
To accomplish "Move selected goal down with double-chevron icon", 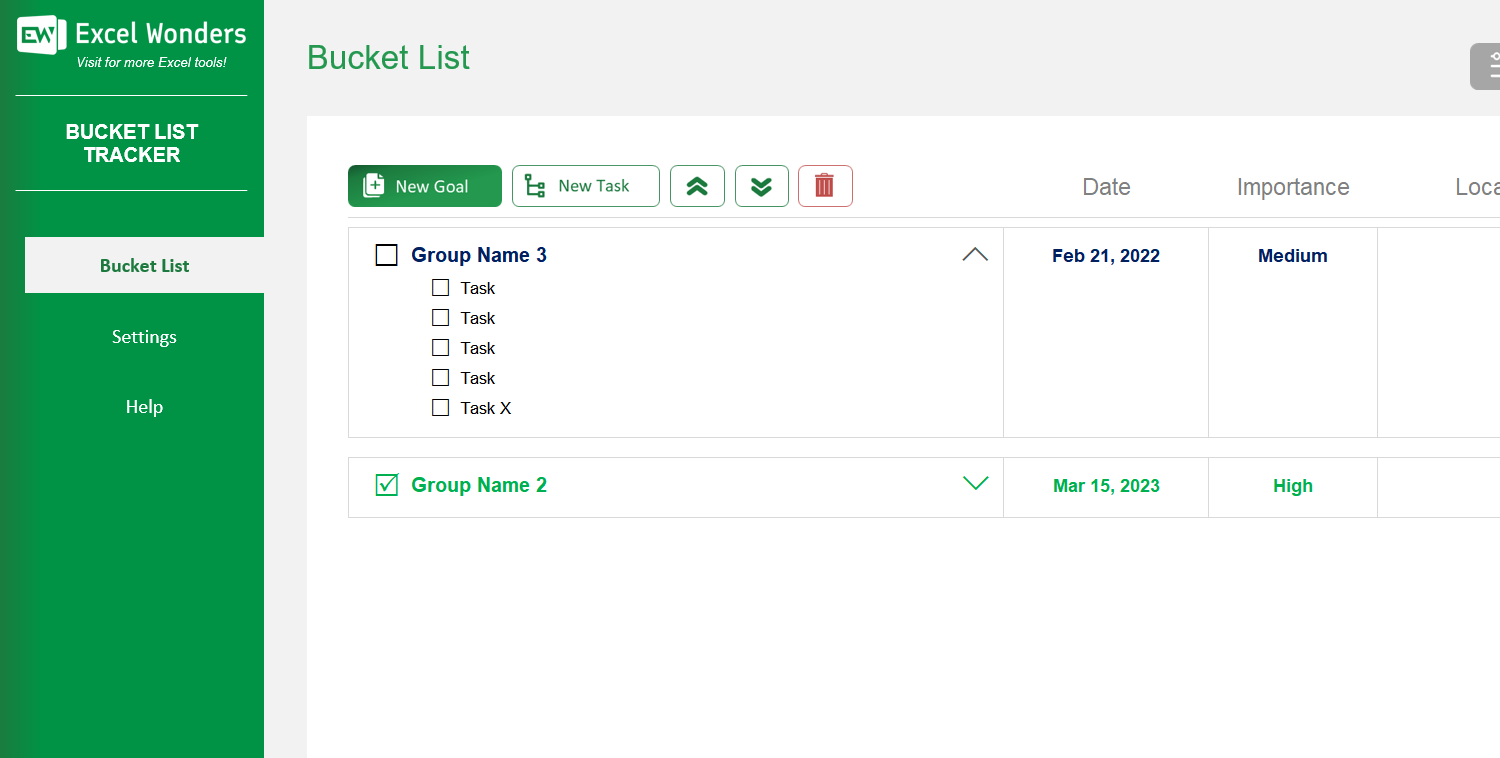I will [761, 186].
